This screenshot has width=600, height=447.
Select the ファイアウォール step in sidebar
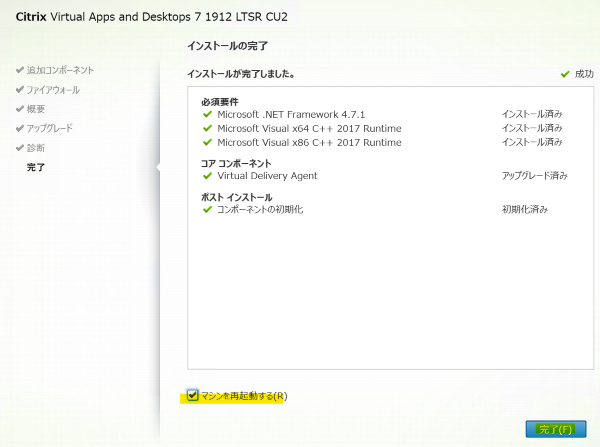point(53,90)
